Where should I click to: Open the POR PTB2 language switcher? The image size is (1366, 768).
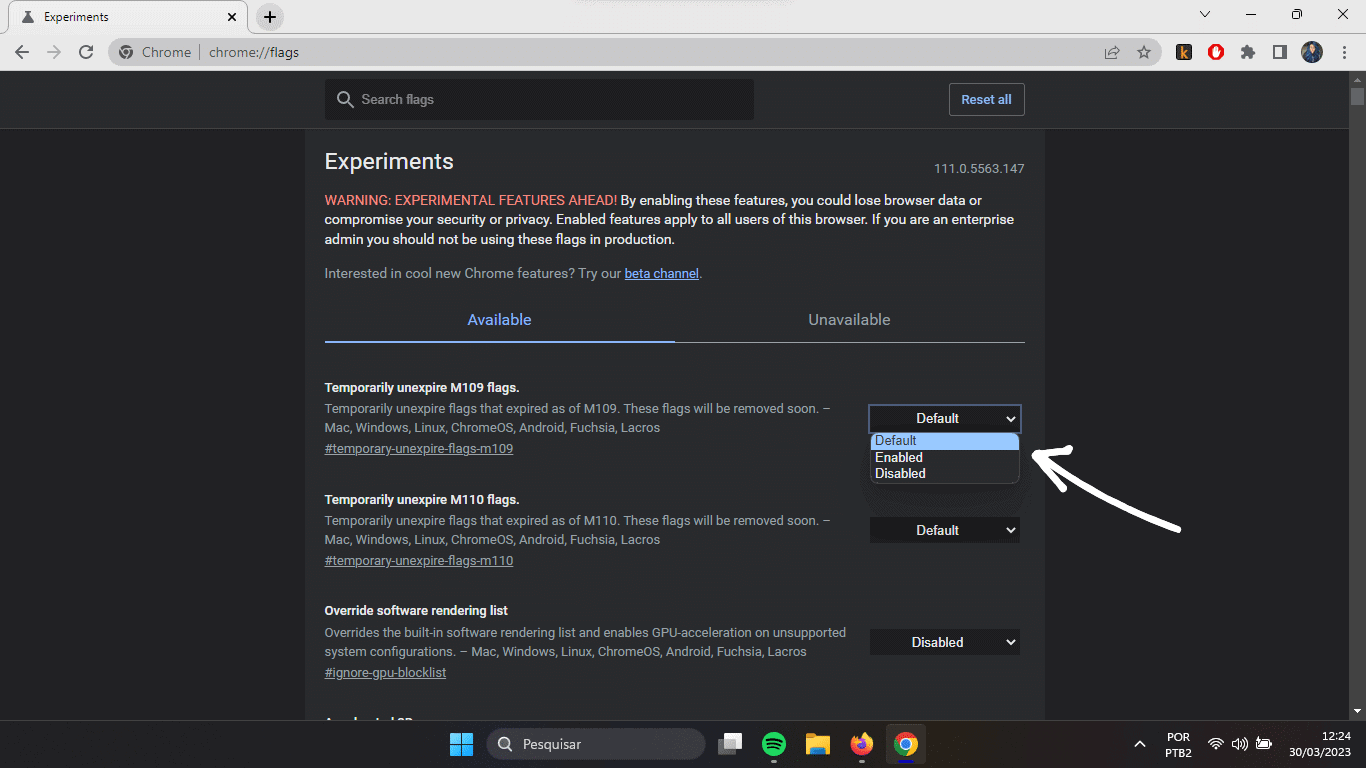click(x=1178, y=744)
